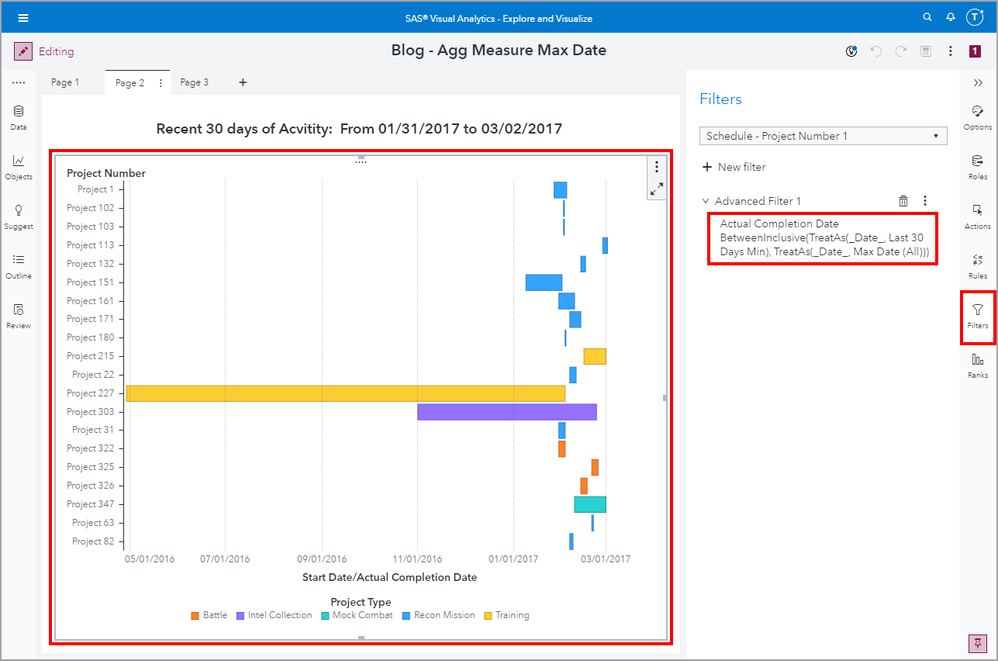Viewport: 998px width, 661px height.
Task: Click the Project 82 axis label
Action: 93,541
